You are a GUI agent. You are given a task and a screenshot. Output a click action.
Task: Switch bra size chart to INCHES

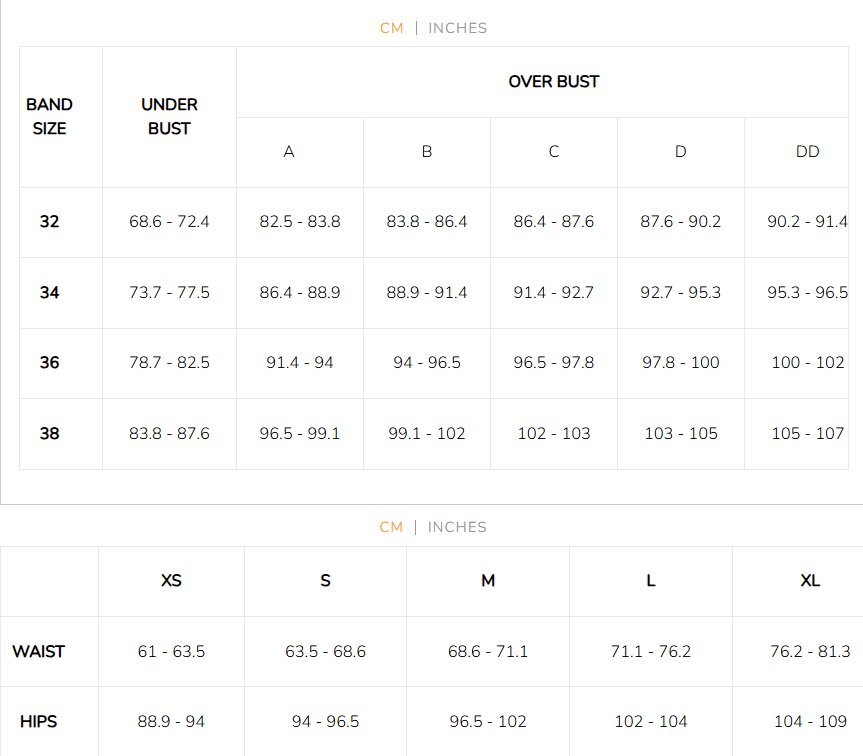[x=457, y=28]
